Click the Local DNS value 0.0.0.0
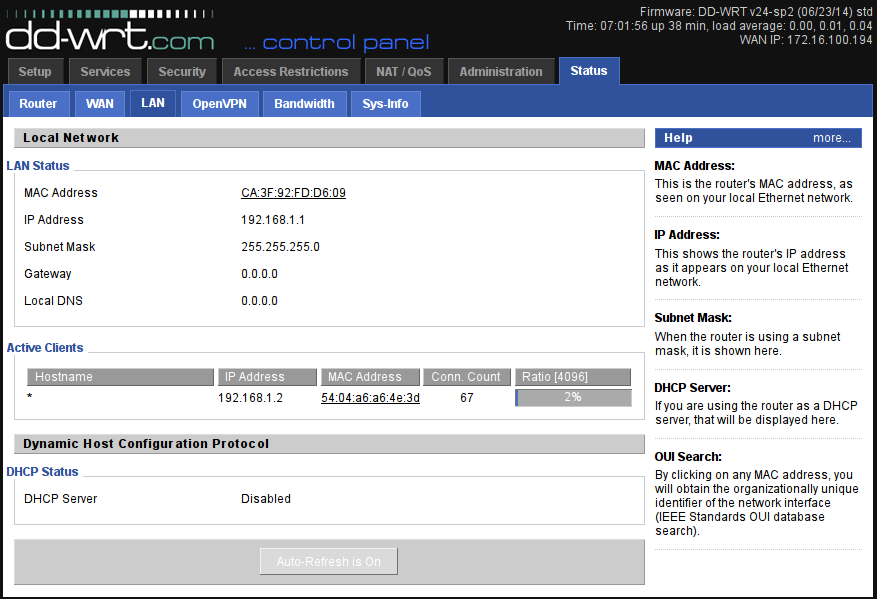The image size is (877, 599). click(260, 301)
